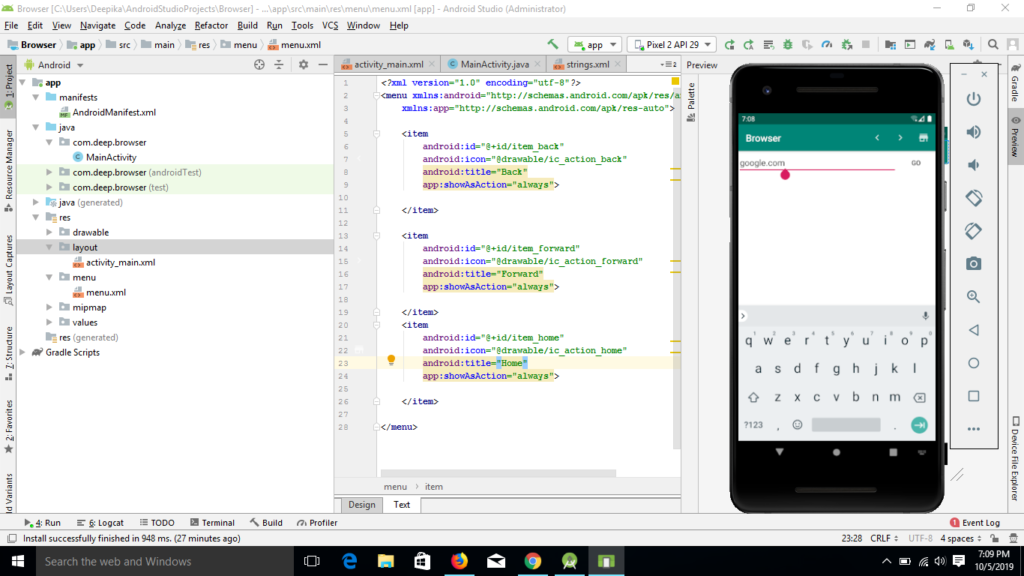1024x576 pixels.
Task: Toggle the Gradle tool window
Action: click(x=1016, y=84)
